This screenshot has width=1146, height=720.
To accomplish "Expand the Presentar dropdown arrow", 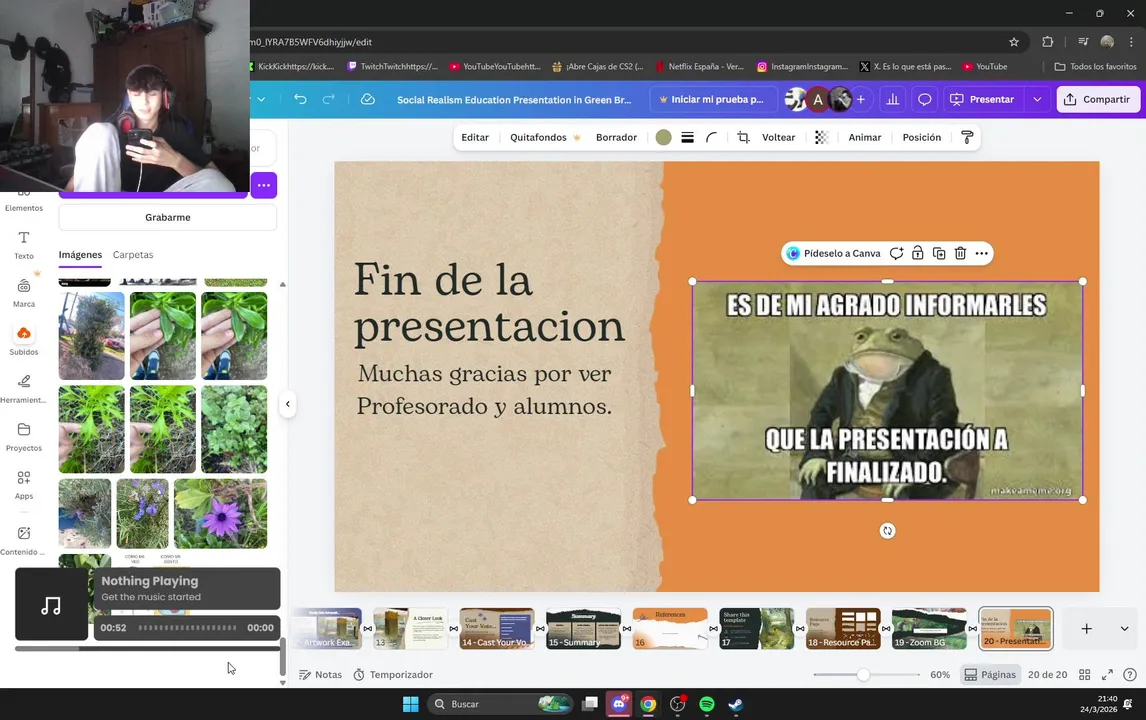I will coord(1037,99).
